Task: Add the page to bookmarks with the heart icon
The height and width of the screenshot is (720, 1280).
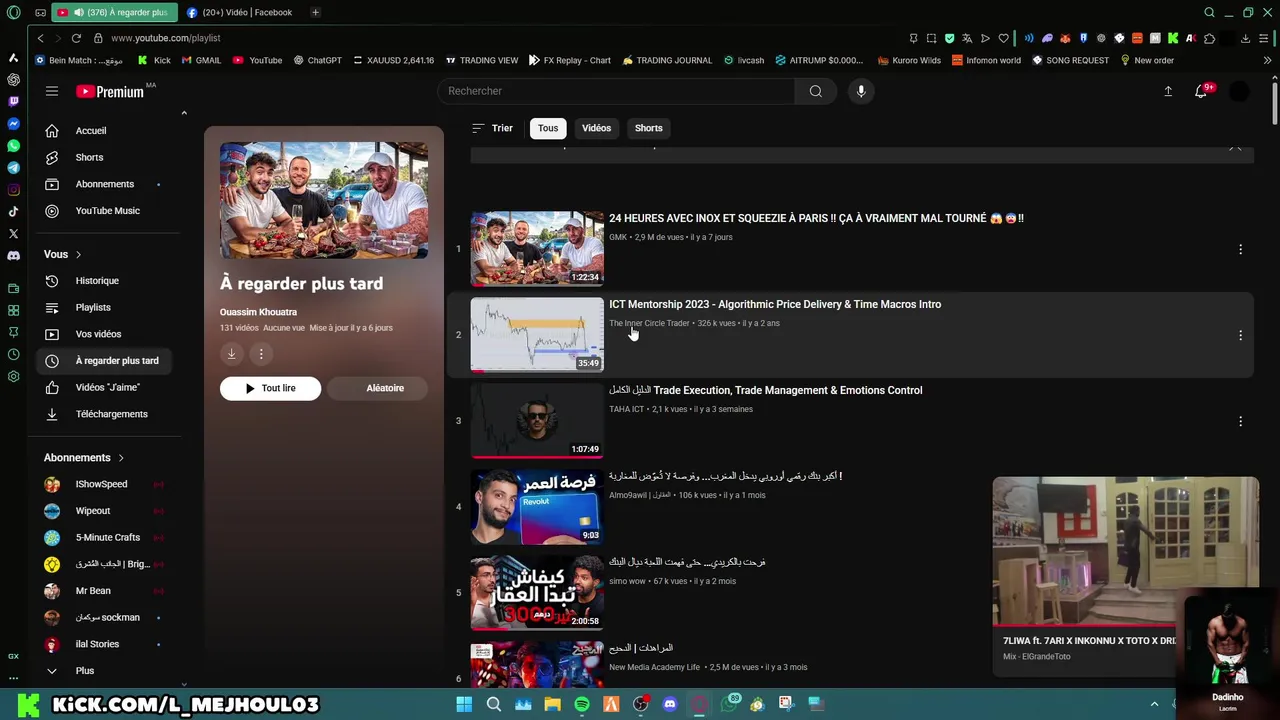Action: tap(1003, 38)
